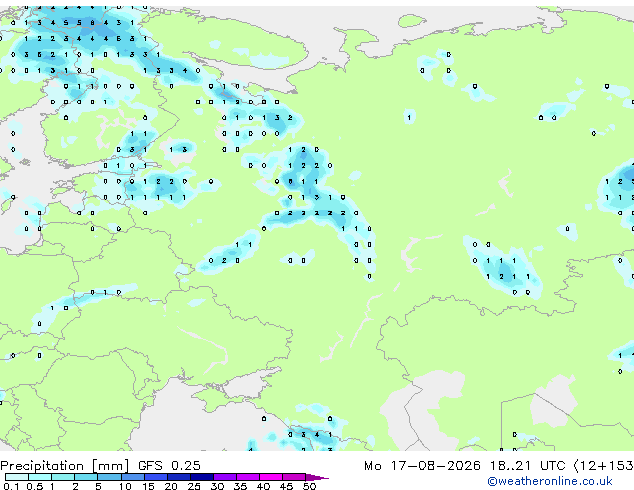Pick the 1–2 mm legend color box
Image resolution: width=634 pixels, height=490 pixels.
point(63,477)
